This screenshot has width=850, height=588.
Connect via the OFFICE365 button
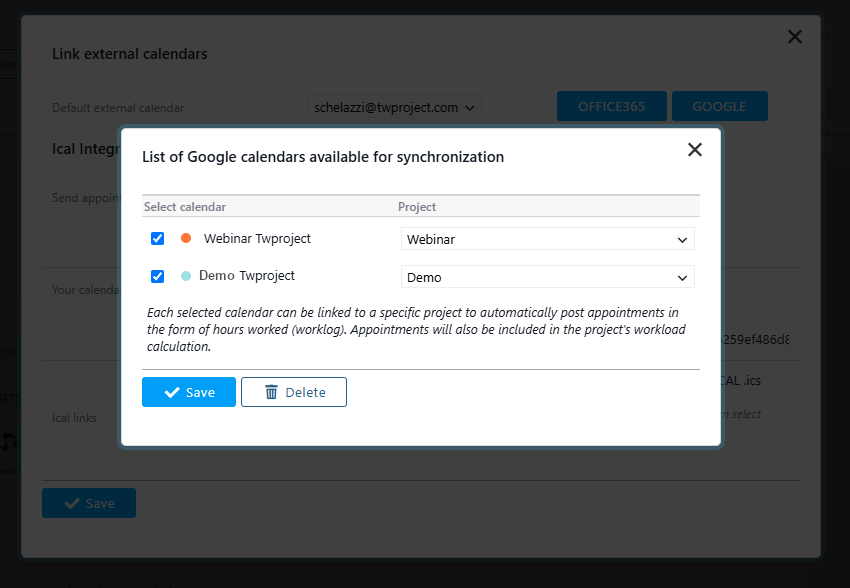(x=611, y=105)
